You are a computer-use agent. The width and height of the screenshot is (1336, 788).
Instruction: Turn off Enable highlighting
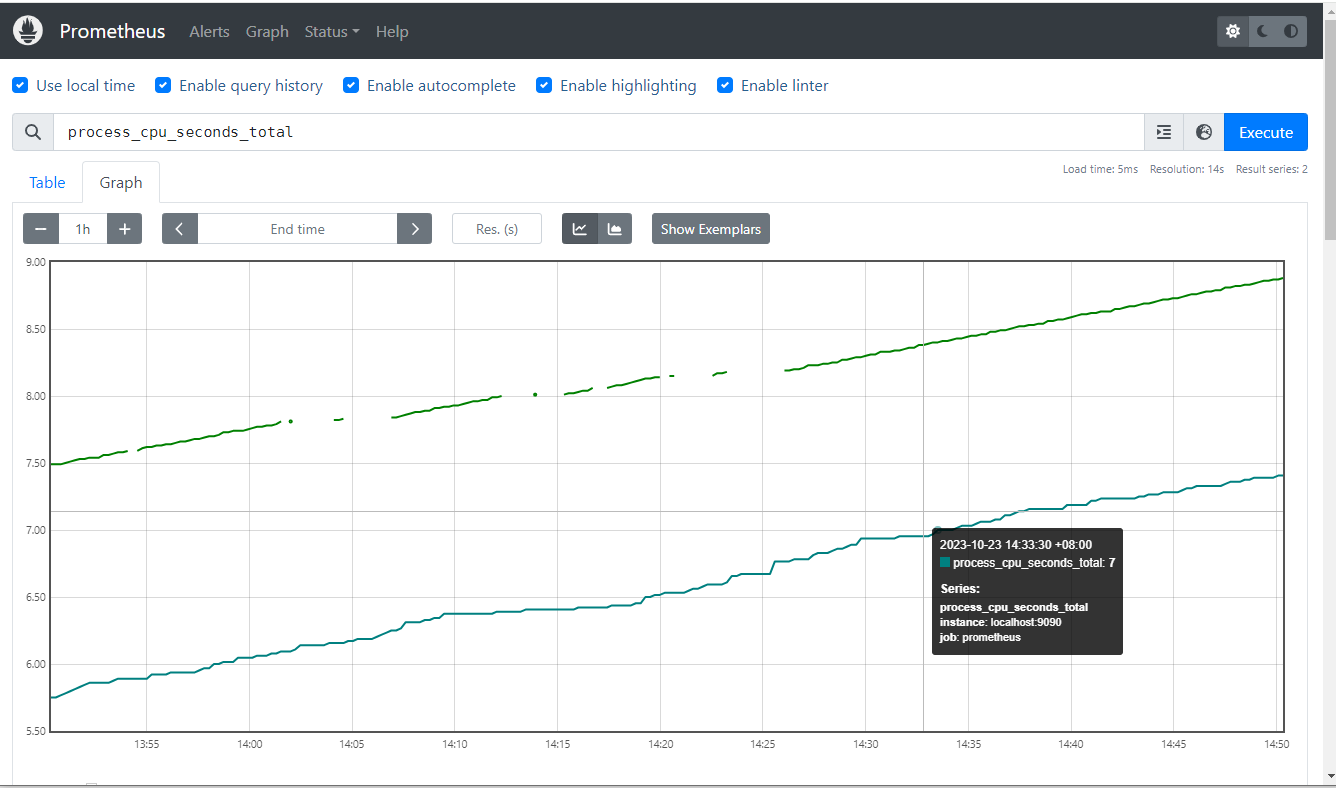544,86
